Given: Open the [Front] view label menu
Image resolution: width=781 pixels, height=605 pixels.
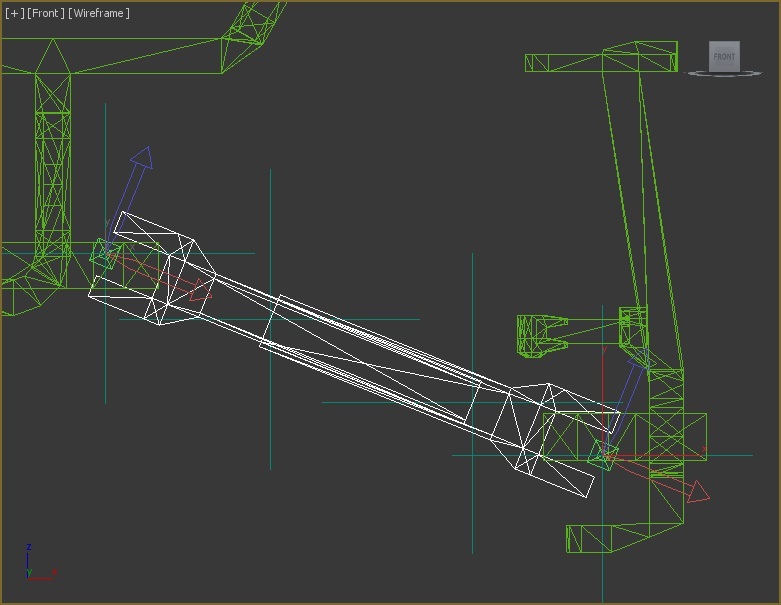Looking at the screenshot, I should pyautogui.click(x=45, y=13).
